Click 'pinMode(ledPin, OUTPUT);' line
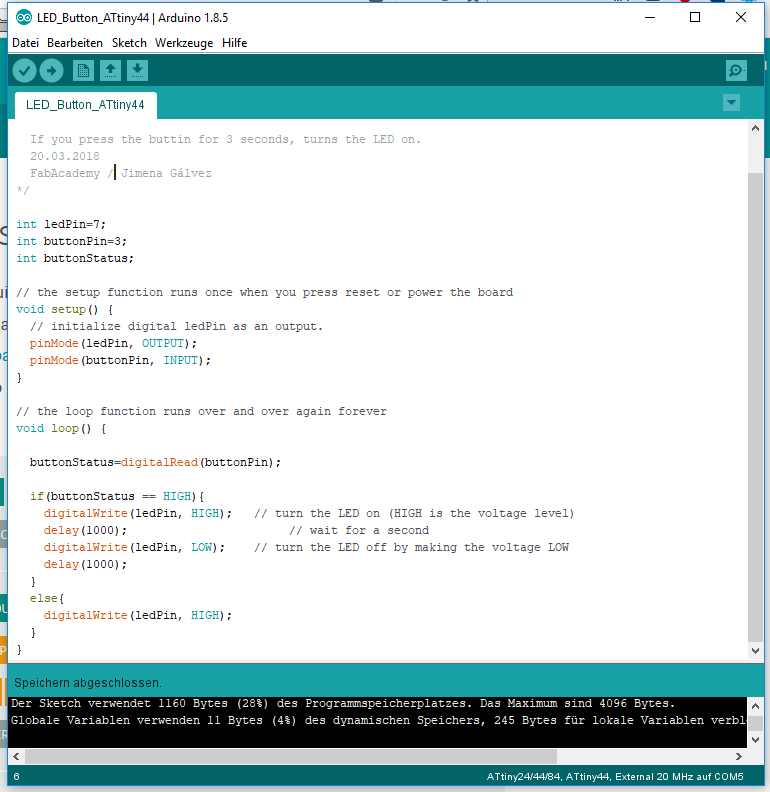The image size is (770, 792). pos(113,343)
